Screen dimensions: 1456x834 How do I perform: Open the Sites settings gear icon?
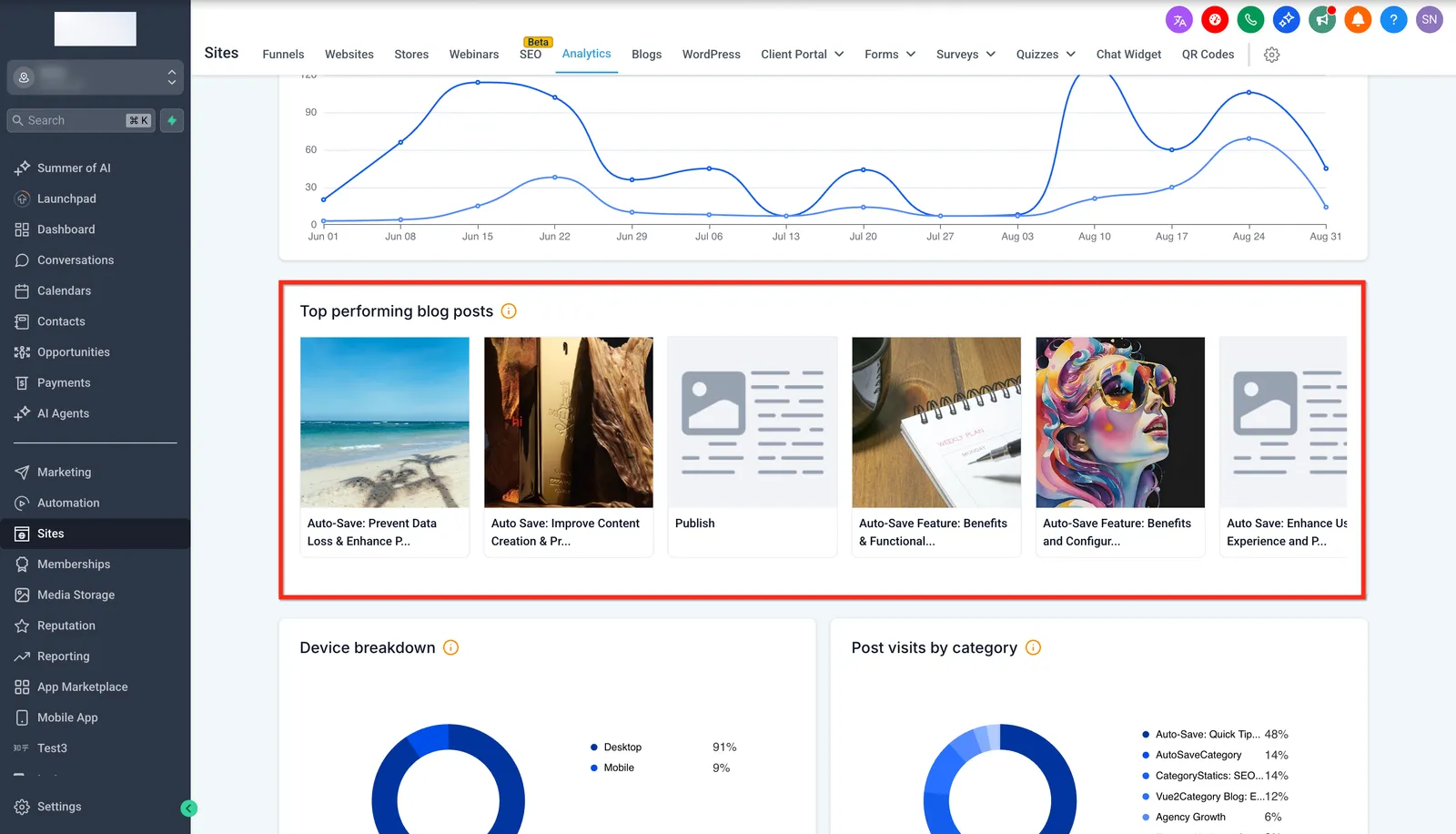pos(1272,55)
